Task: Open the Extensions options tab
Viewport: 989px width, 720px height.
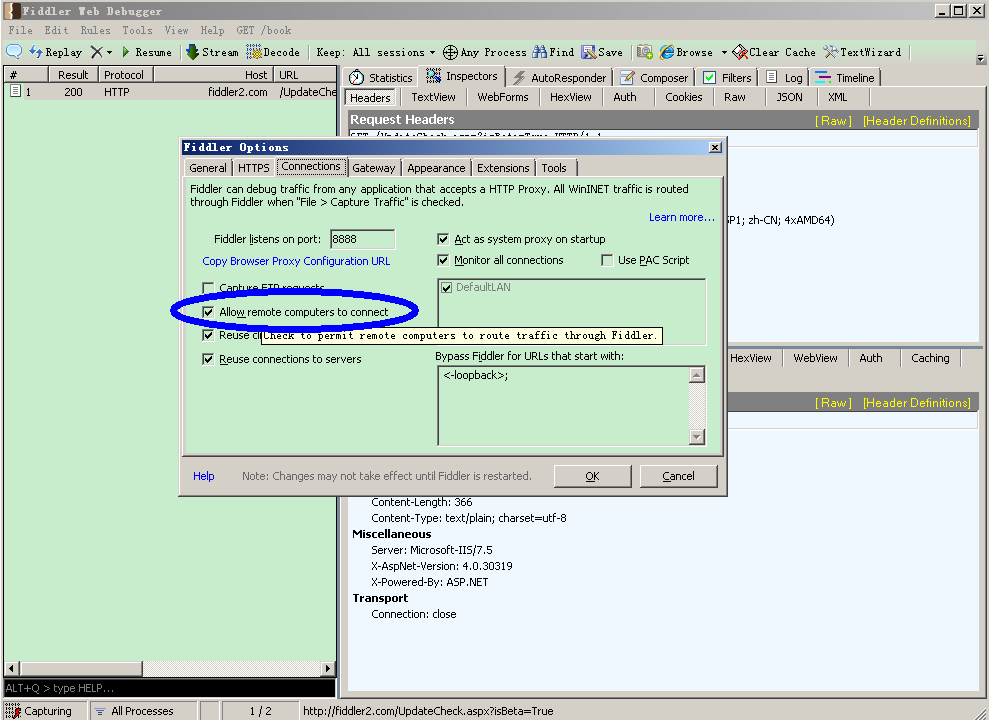Action: (x=503, y=168)
